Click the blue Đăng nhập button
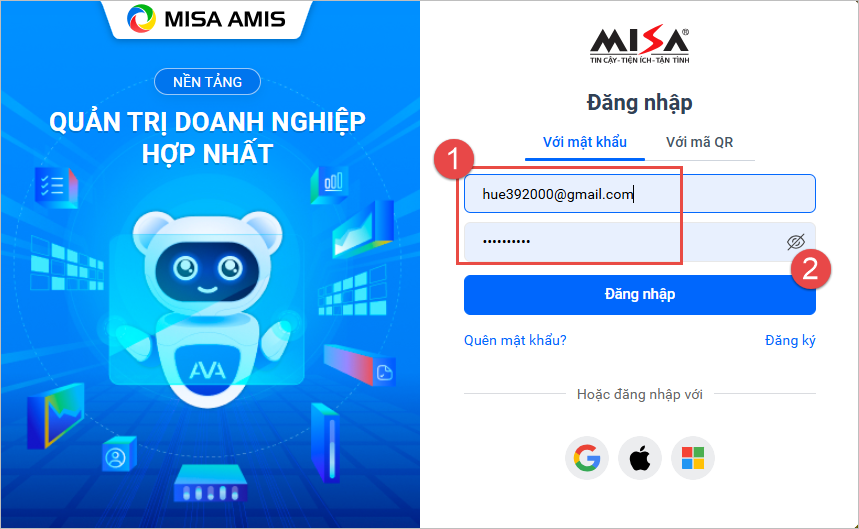The height and width of the screenshot is (529, 859). click(x=639, y=295)
